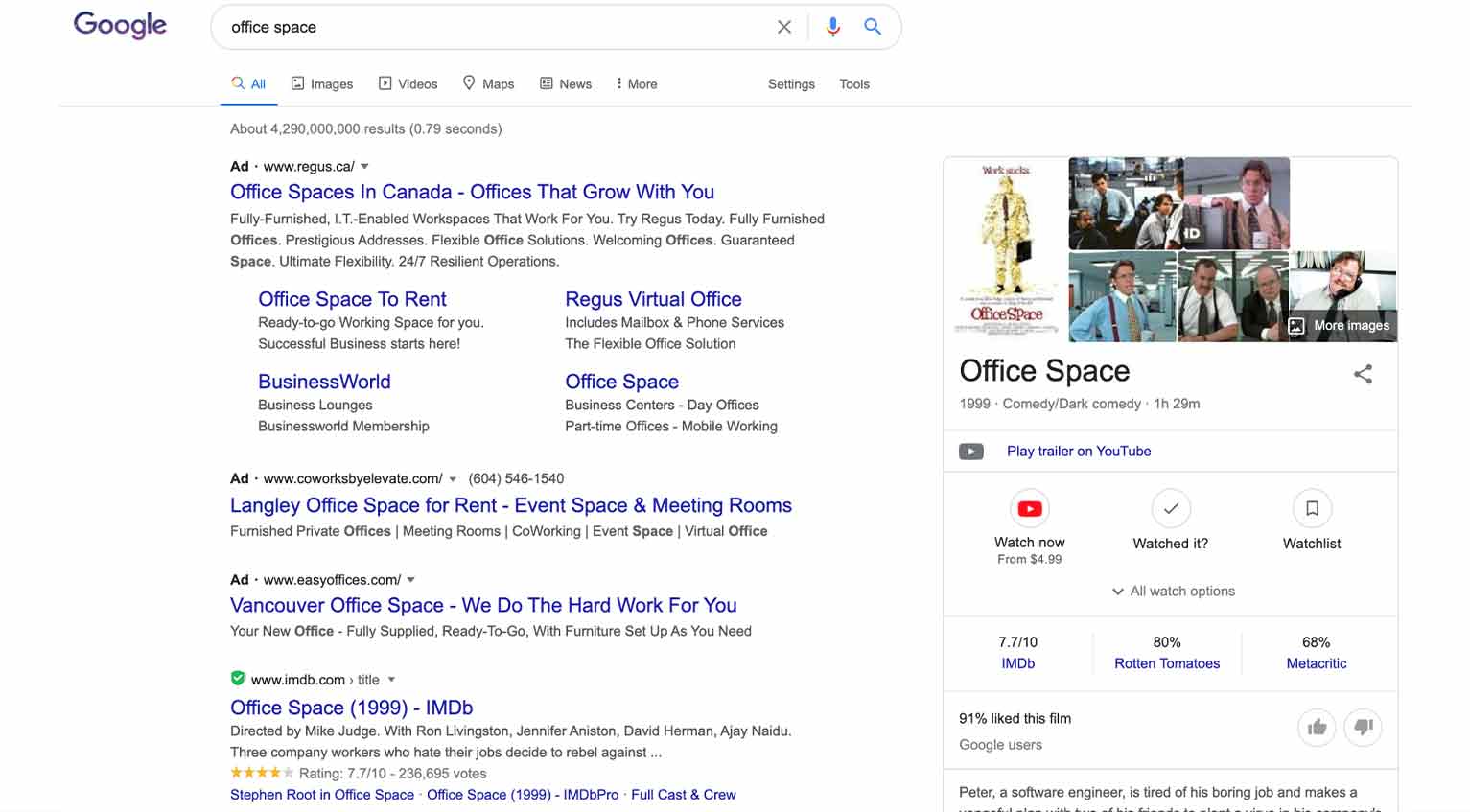Click the picture icon beside More images
The image size is (1470, 812).
point(1296,326)
